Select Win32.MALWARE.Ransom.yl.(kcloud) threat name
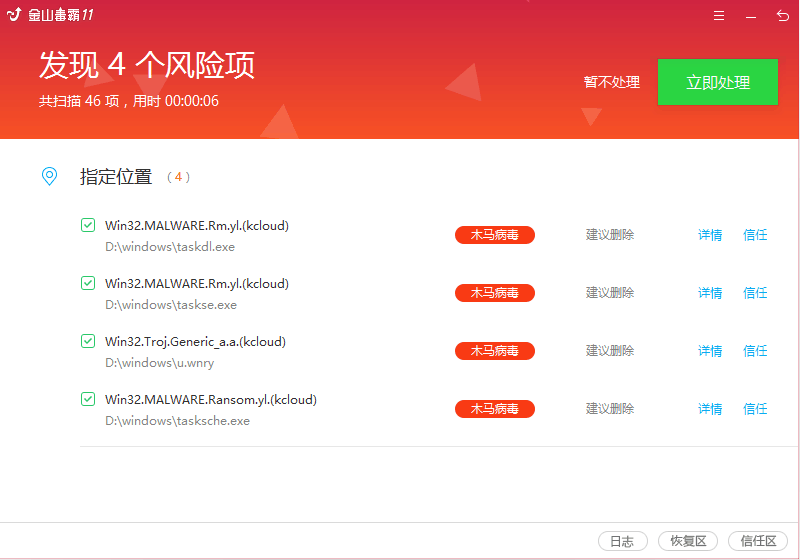This screenshot has height=560, width=800. [211, 400]
